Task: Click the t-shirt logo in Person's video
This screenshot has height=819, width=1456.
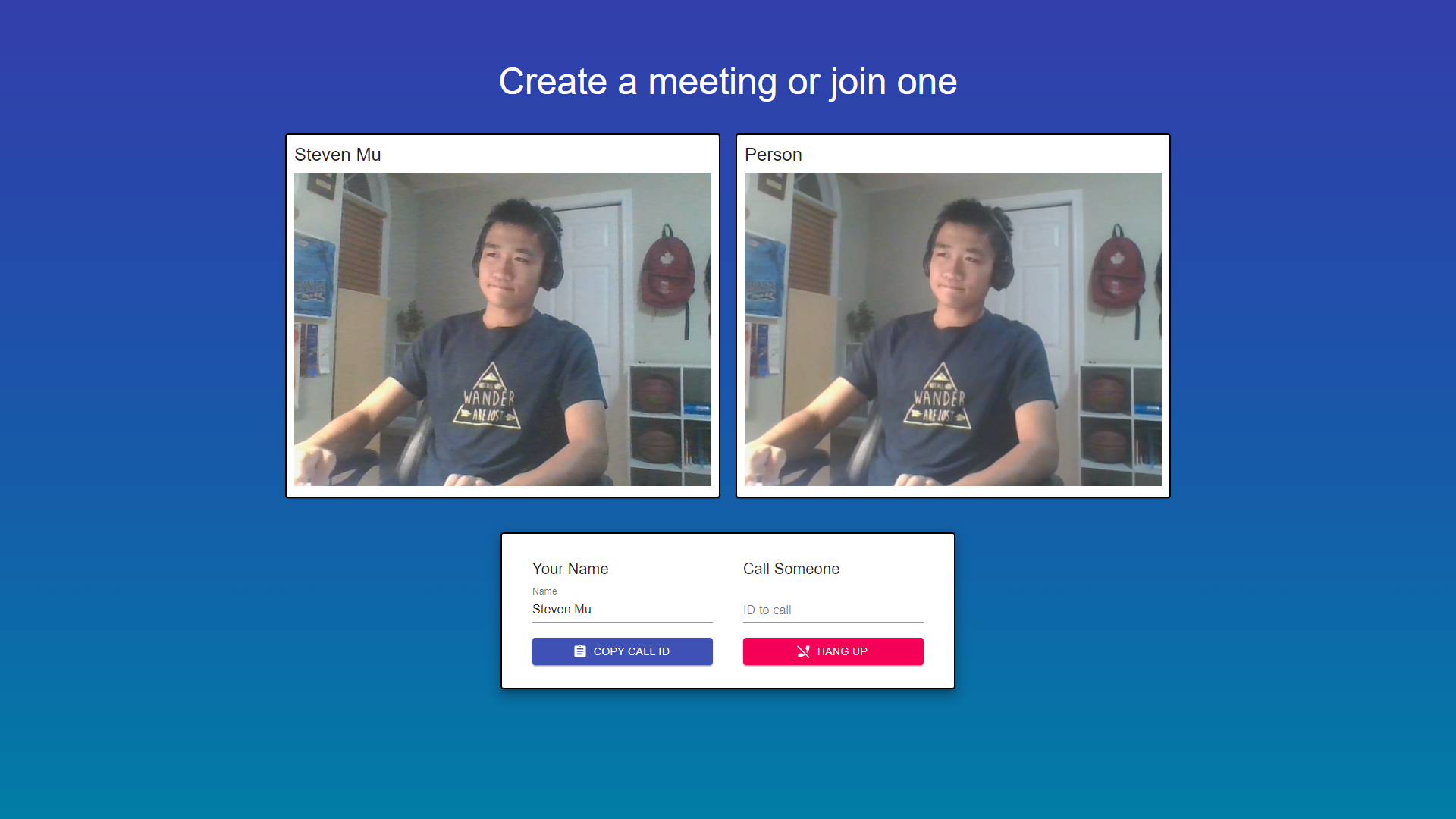Action: pos(940,397)
